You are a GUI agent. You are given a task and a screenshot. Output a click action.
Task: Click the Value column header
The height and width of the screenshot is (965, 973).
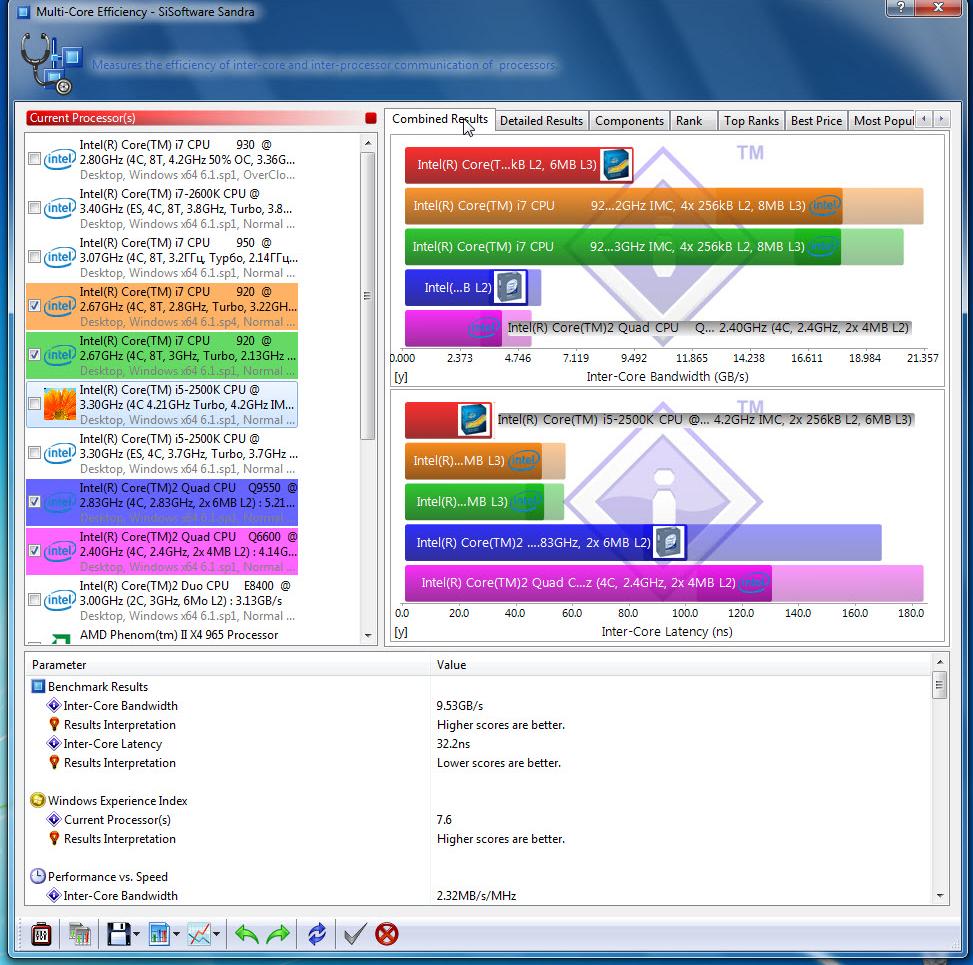(x=681, y=665)
